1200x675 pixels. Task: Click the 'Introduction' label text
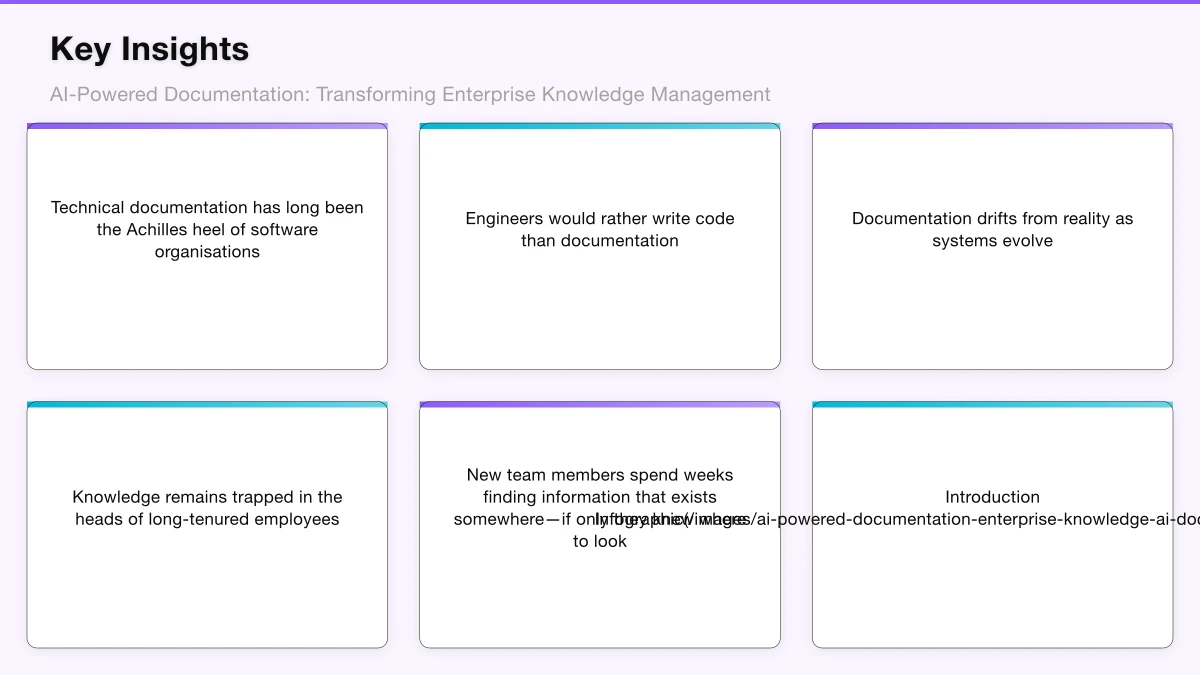[x=992, y=497]
